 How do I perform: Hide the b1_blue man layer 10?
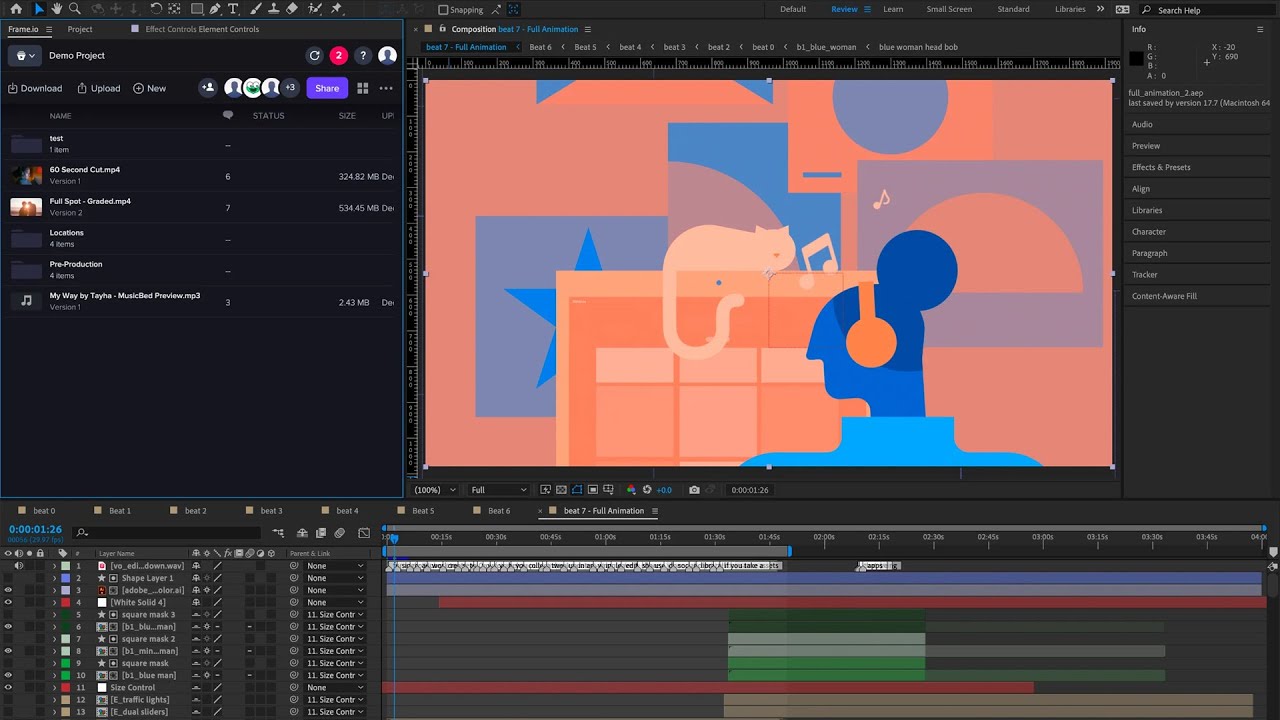[x=8, y=675]
